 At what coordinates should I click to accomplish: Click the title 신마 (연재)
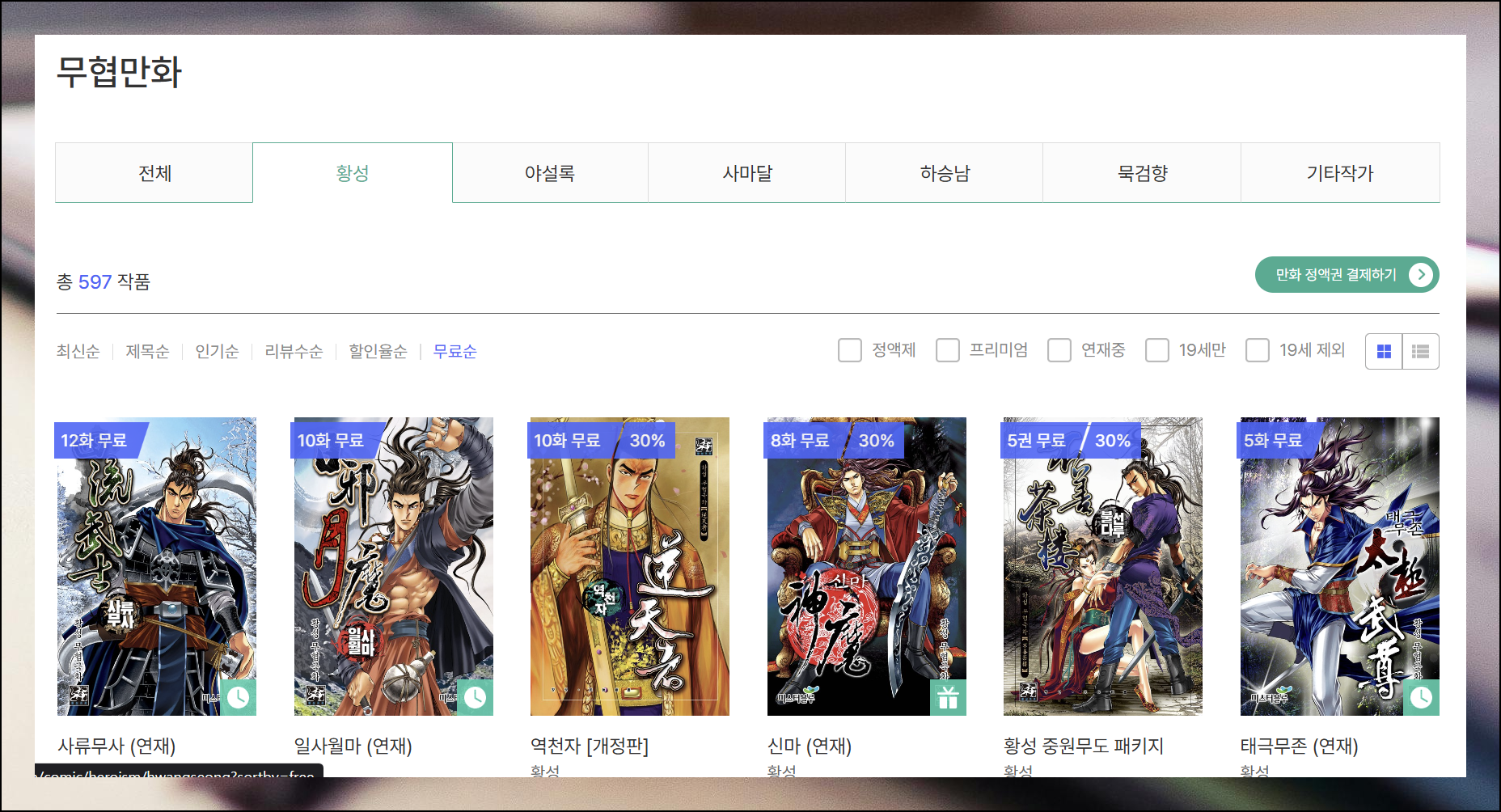[810, 746]
